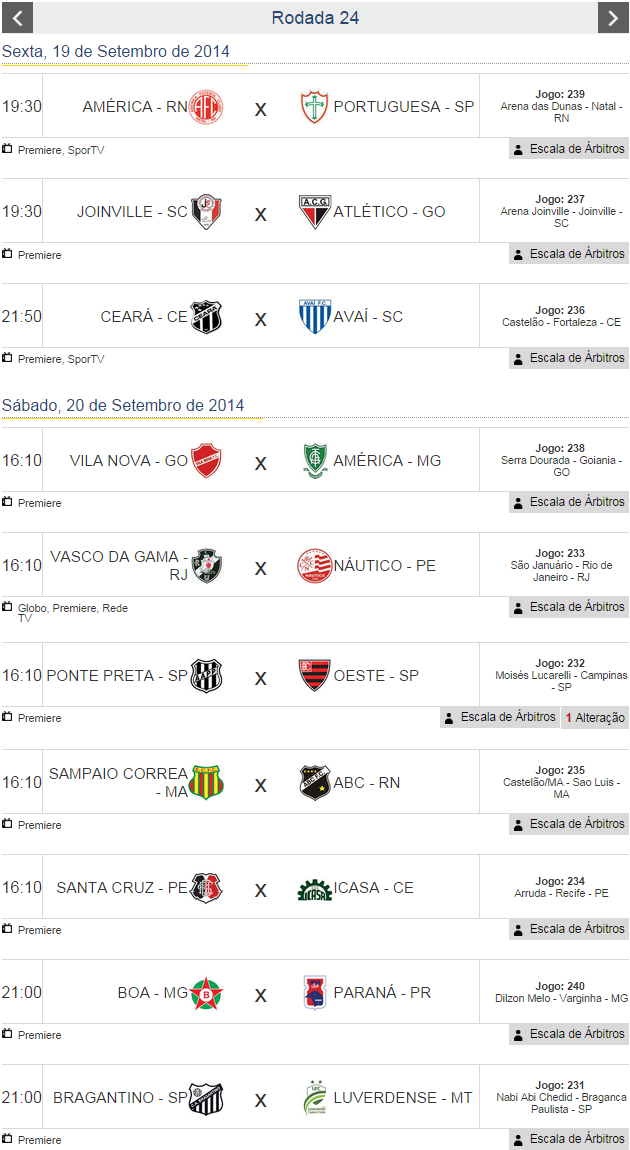Click the Sampaio Correa team crest
This screenshot has height=1150, width=630.
(207, 782)
